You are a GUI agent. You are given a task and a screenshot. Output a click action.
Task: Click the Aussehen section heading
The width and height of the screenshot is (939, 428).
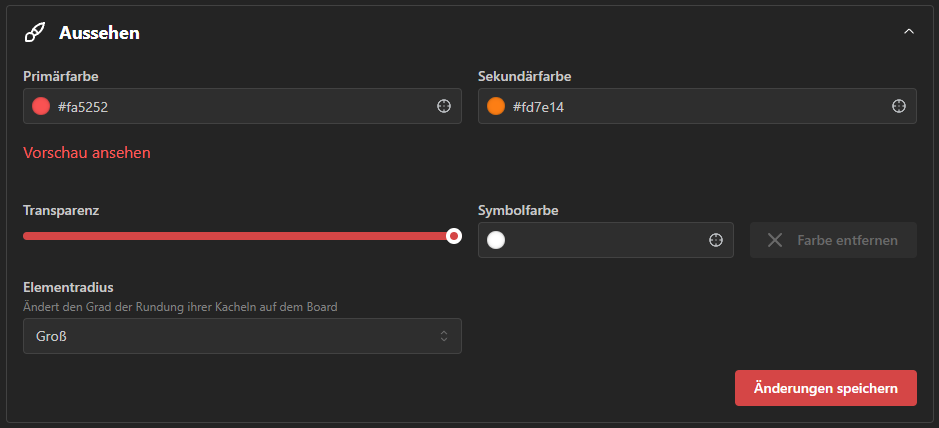99,33
